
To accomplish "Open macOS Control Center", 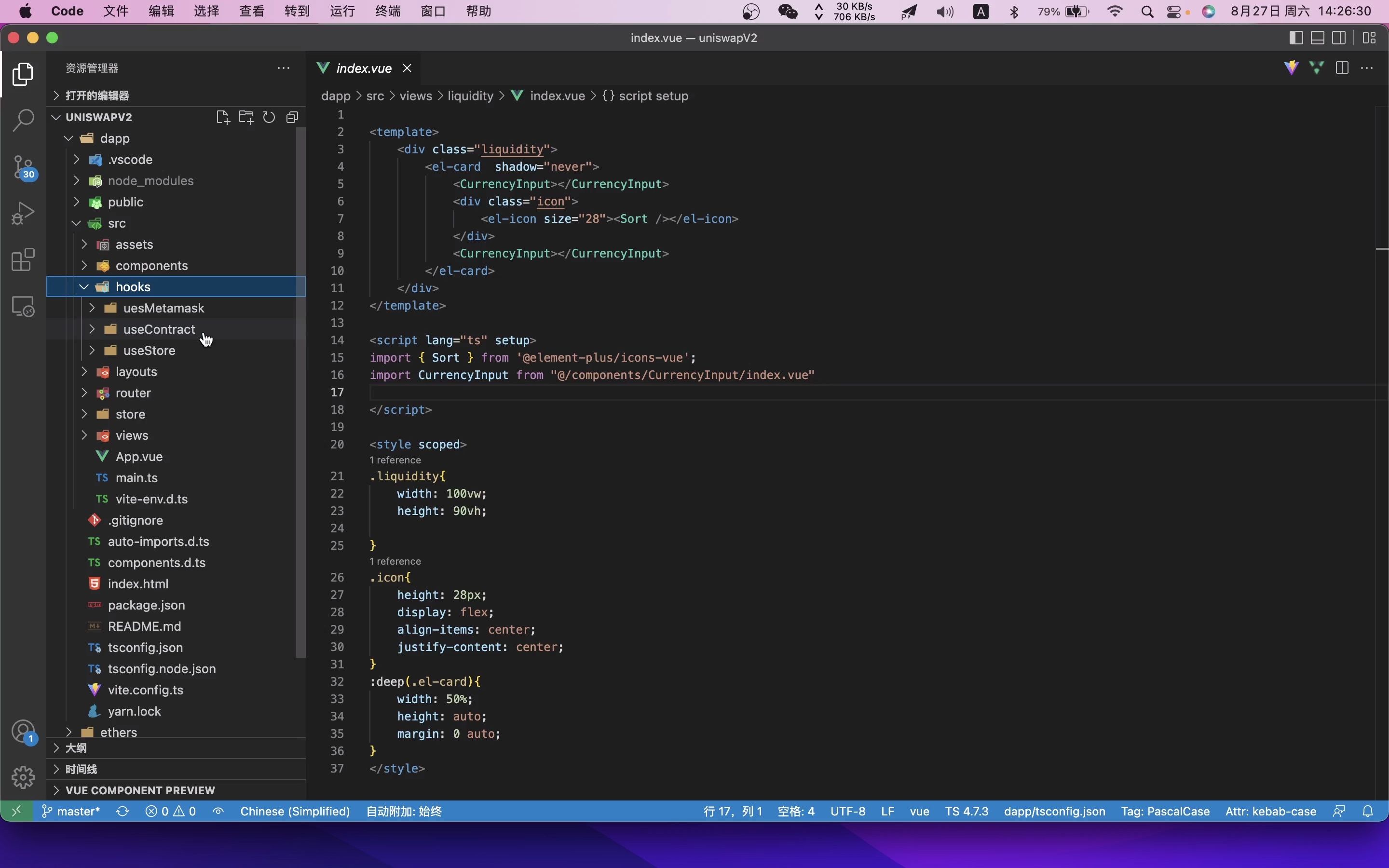I will pyautogui.click(x=1174, y=12).
